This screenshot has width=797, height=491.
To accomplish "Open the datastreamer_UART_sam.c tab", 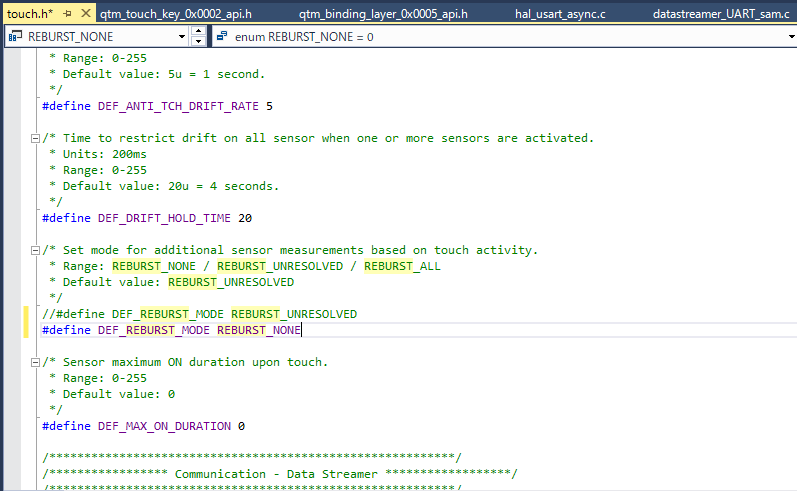I will (721, 14).
